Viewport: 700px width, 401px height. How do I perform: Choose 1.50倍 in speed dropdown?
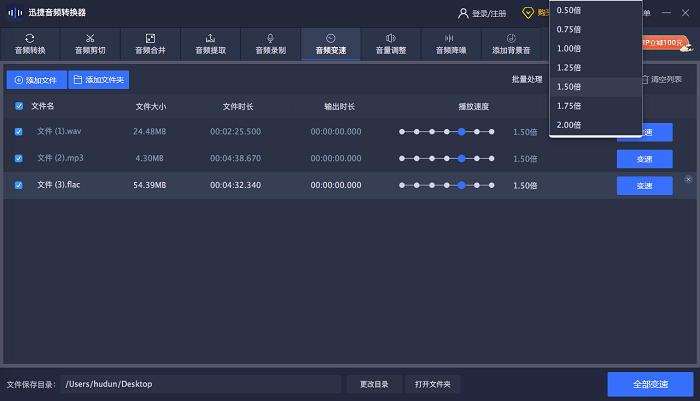(596, 87)
